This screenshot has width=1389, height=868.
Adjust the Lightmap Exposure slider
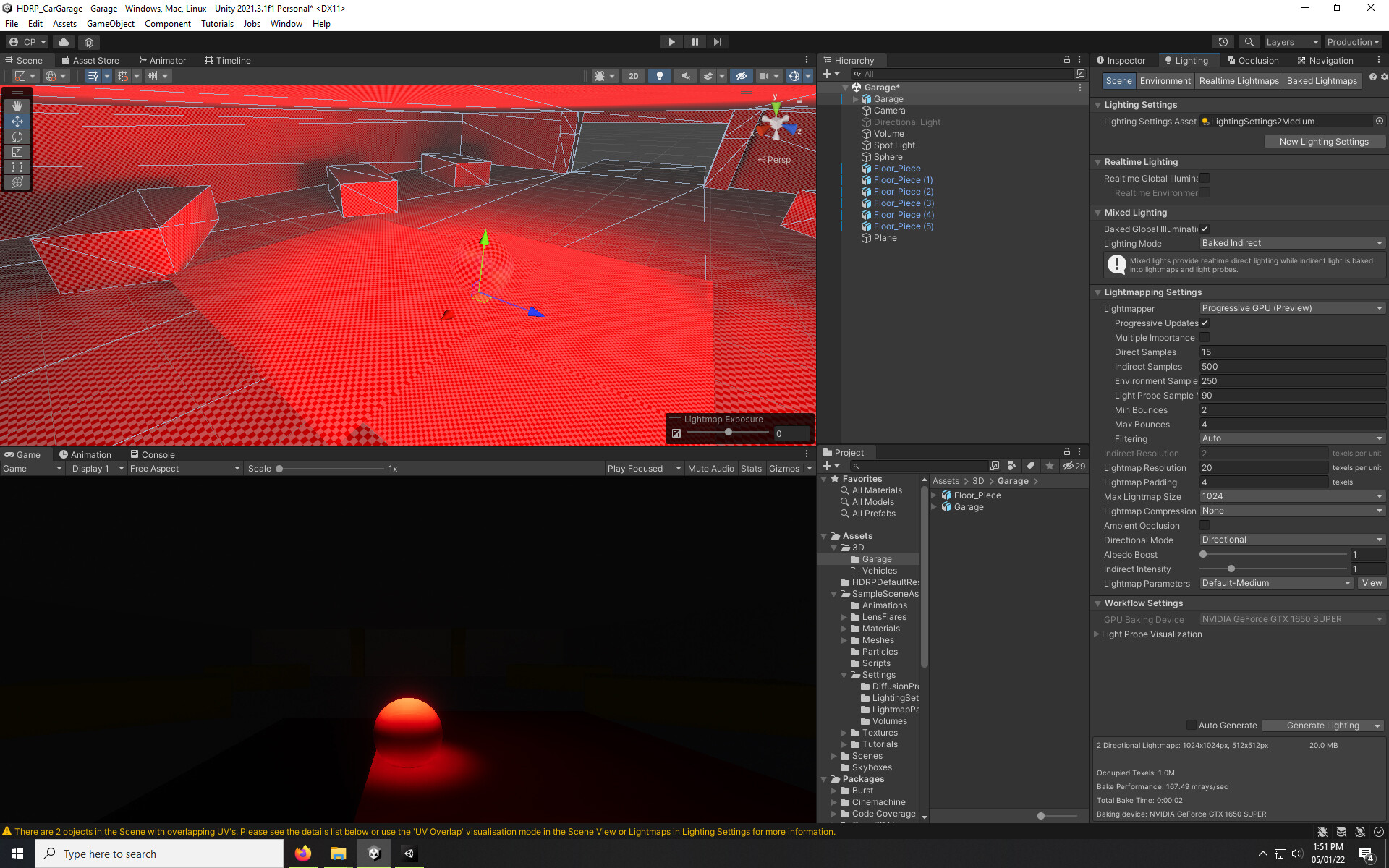pos(729,432)
